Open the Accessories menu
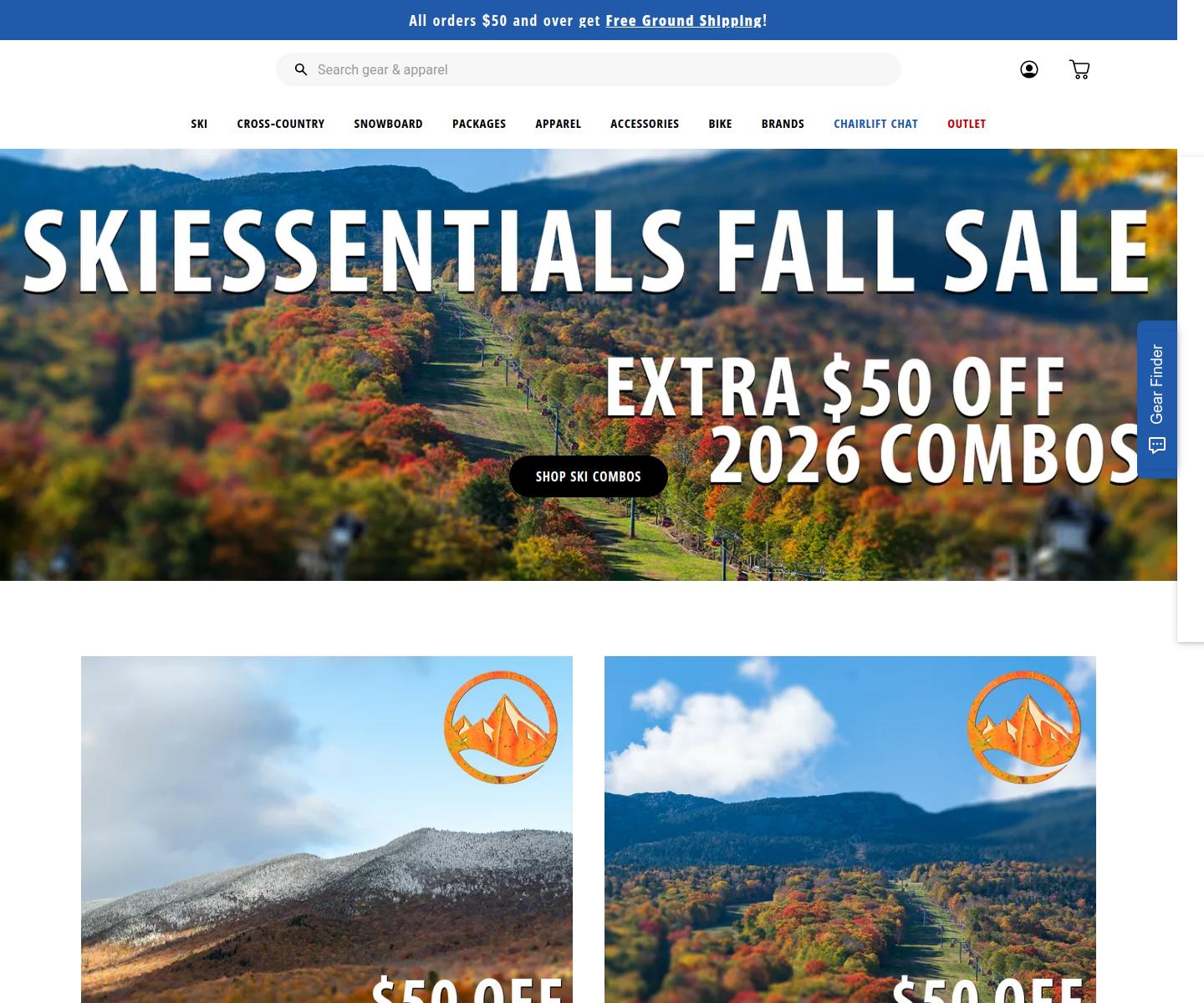This screenshot has width=1204, height=1003. [645, 124]
